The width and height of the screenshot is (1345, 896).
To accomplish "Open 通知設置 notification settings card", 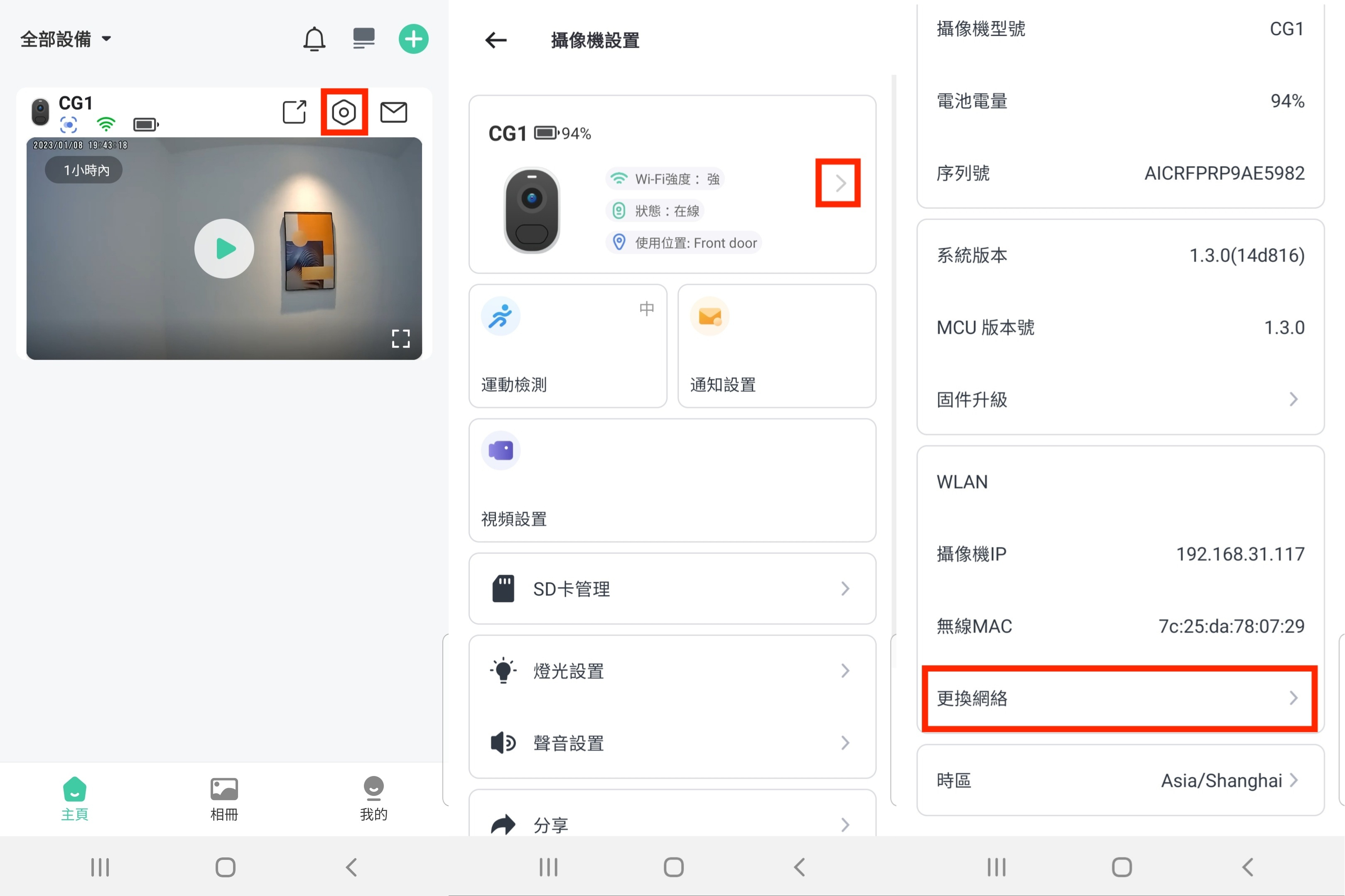I will (x=777, y=346).
